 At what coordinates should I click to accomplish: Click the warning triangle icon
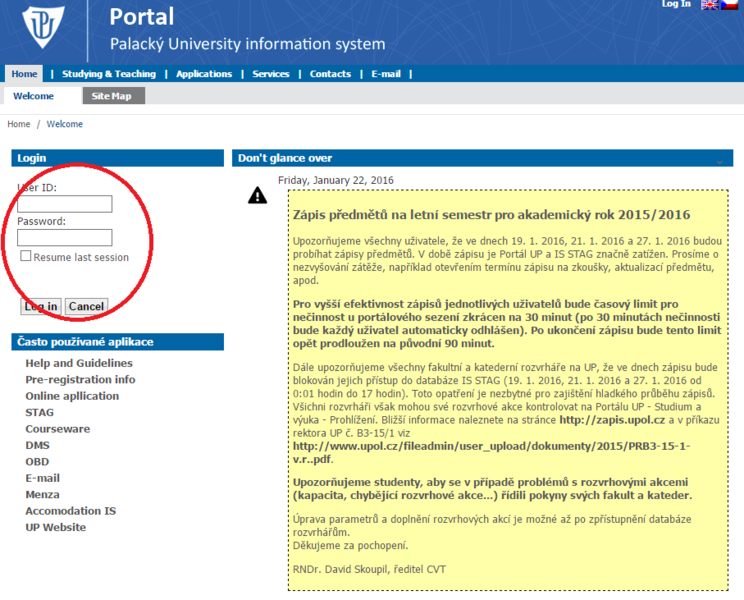[258, 195]
